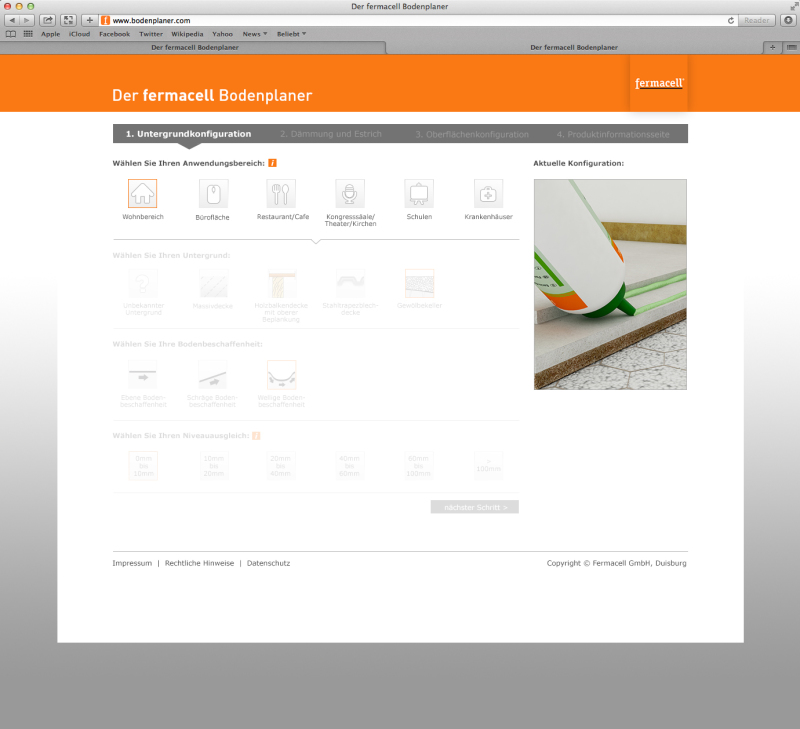The image size is (800, 729).
Task: Open step 3 Oberflächenkonfiguration tab
Action: coord(472,134)
